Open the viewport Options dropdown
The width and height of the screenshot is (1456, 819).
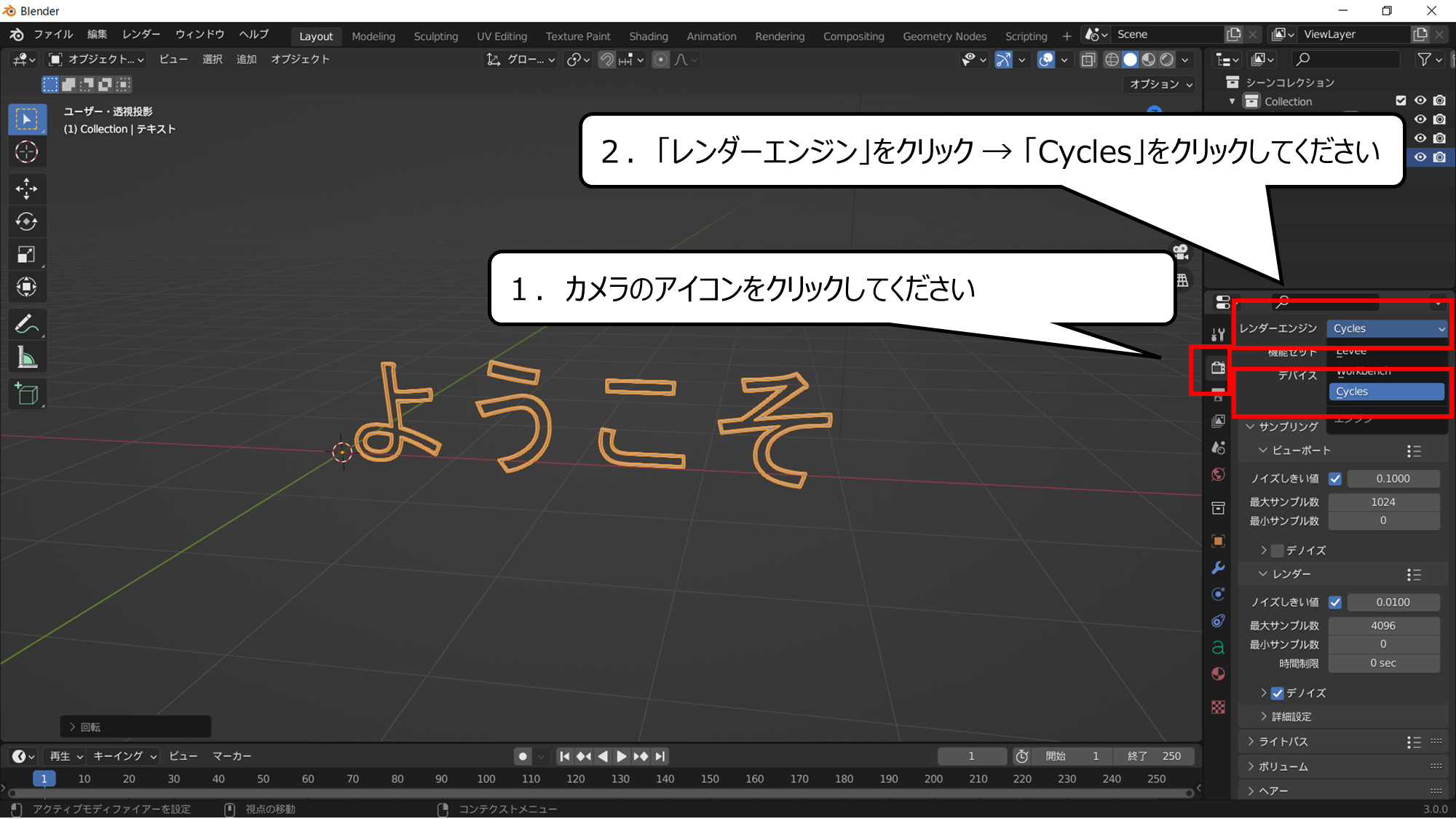point(1160,84)
